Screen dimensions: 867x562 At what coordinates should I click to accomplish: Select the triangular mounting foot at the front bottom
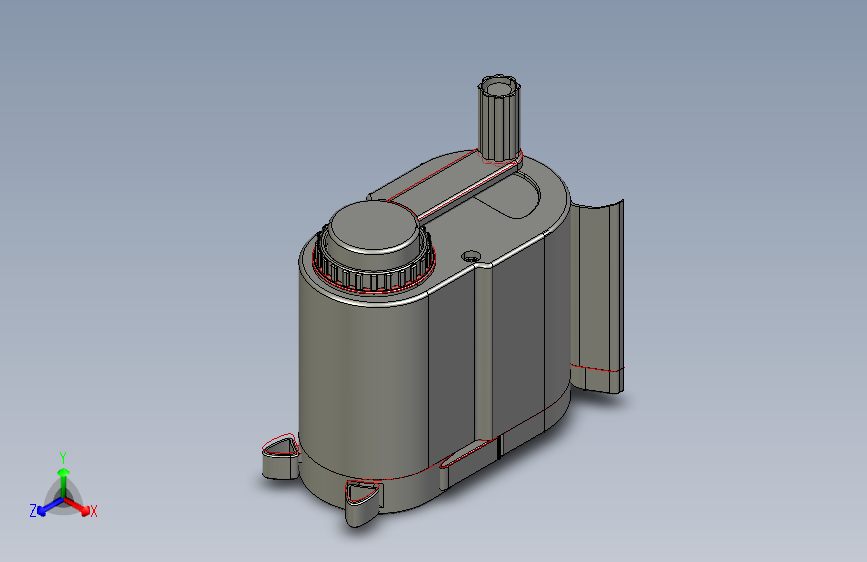pyautogui.click(x=363, y=502)
